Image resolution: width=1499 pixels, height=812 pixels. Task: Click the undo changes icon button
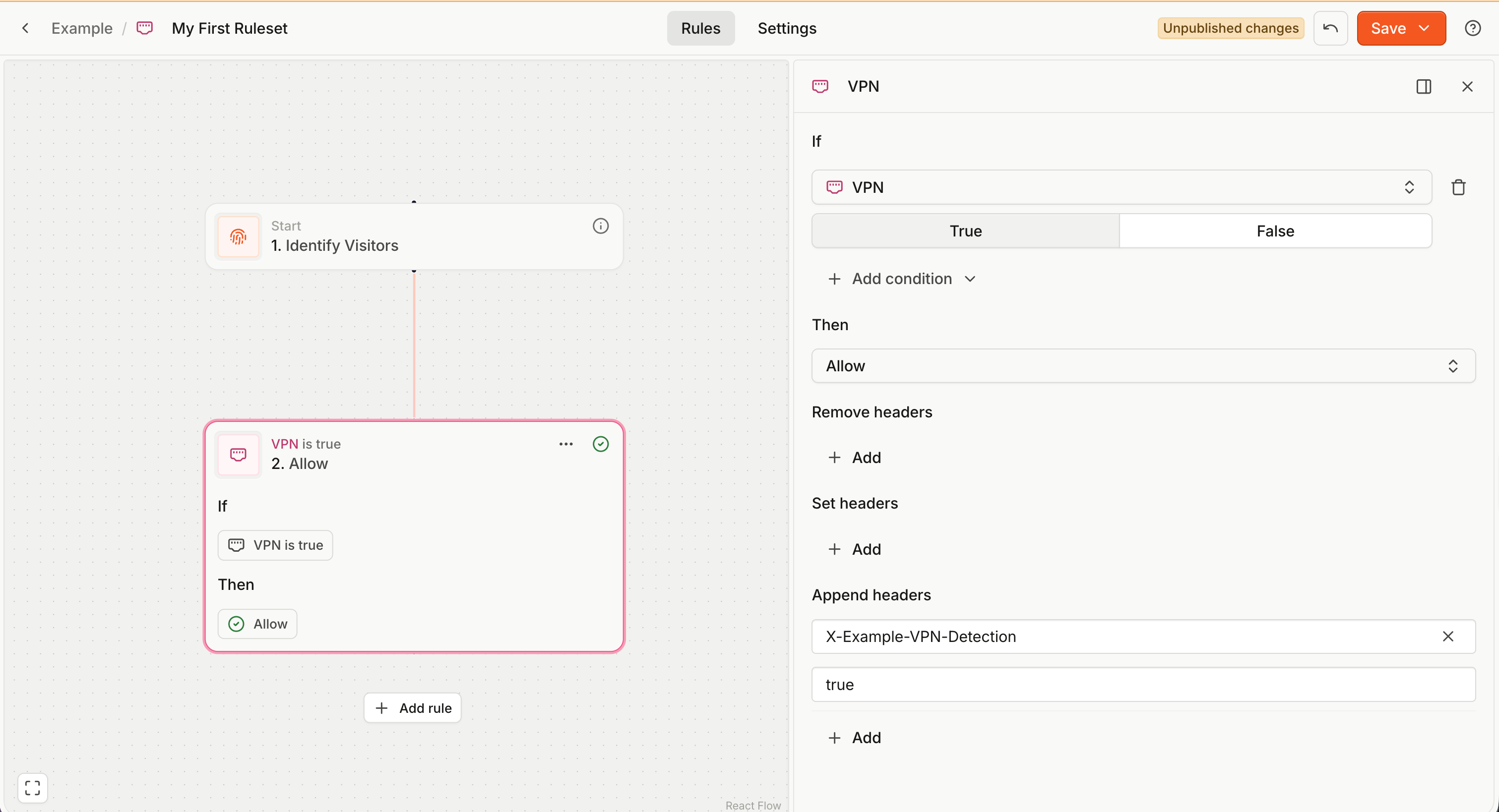pos(1330,28)
